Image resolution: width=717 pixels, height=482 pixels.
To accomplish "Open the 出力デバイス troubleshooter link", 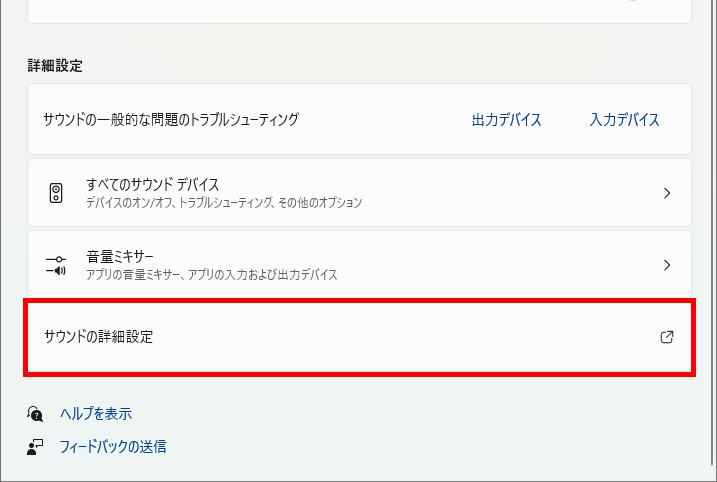I will coord(506,120).
